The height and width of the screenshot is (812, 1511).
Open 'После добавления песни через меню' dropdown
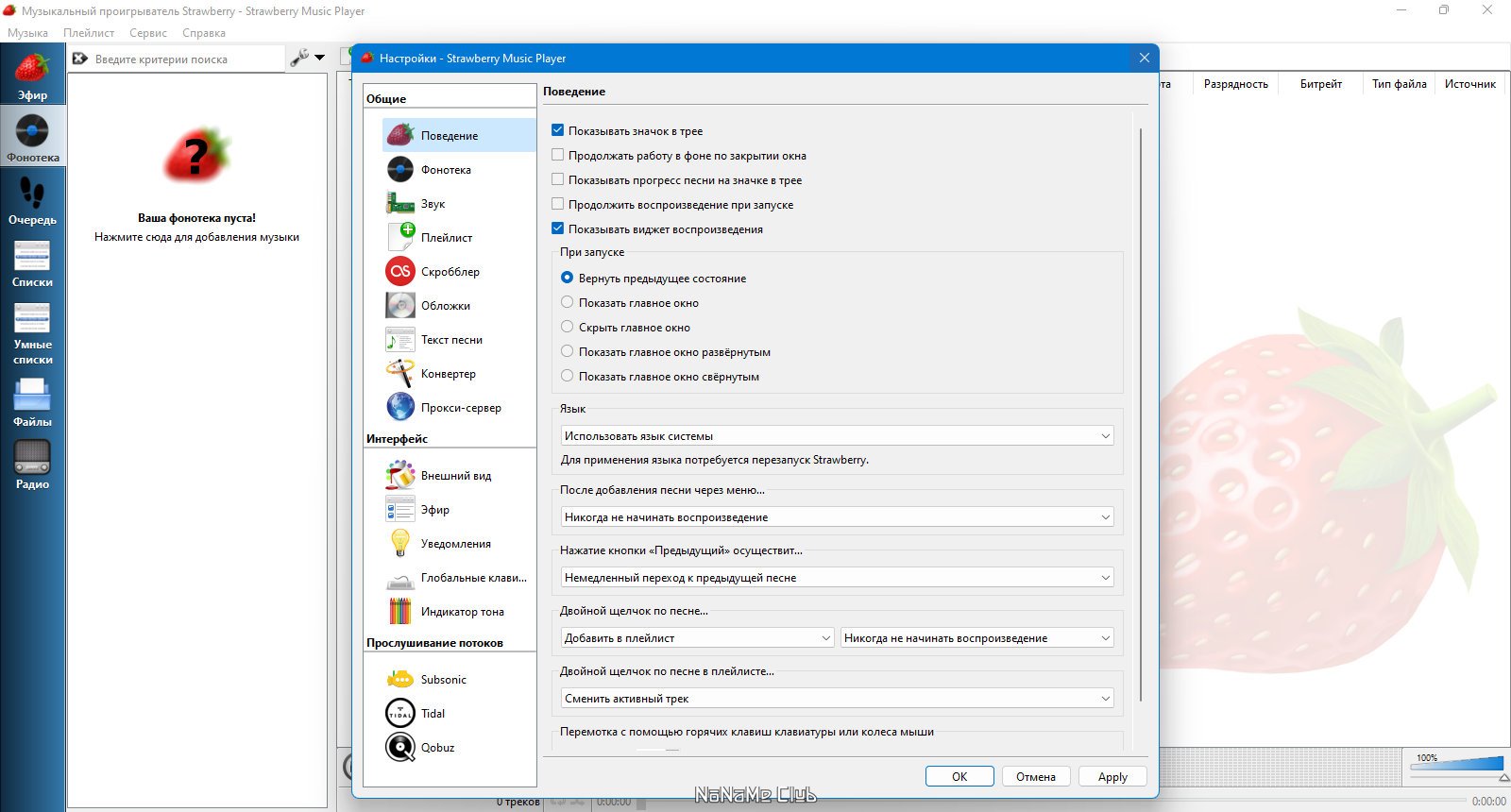point(837,517)
